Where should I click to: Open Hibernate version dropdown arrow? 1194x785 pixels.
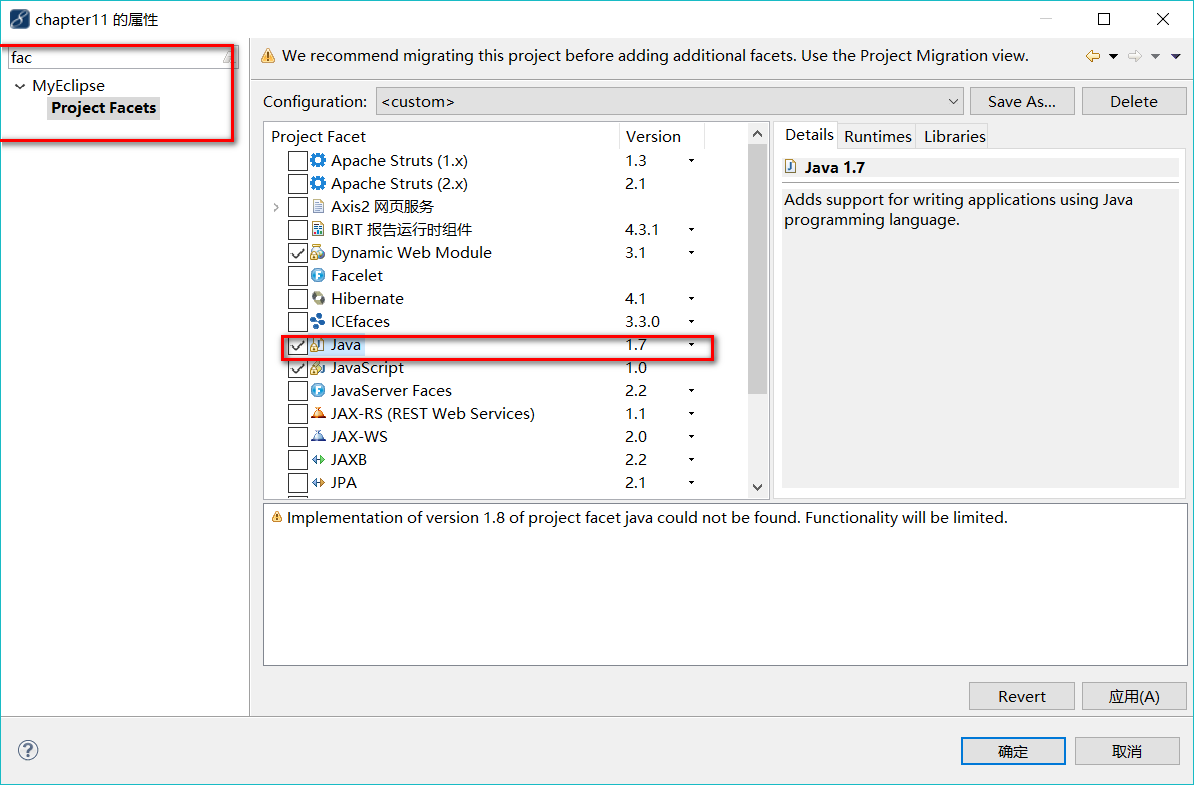(x=691, y=298)
